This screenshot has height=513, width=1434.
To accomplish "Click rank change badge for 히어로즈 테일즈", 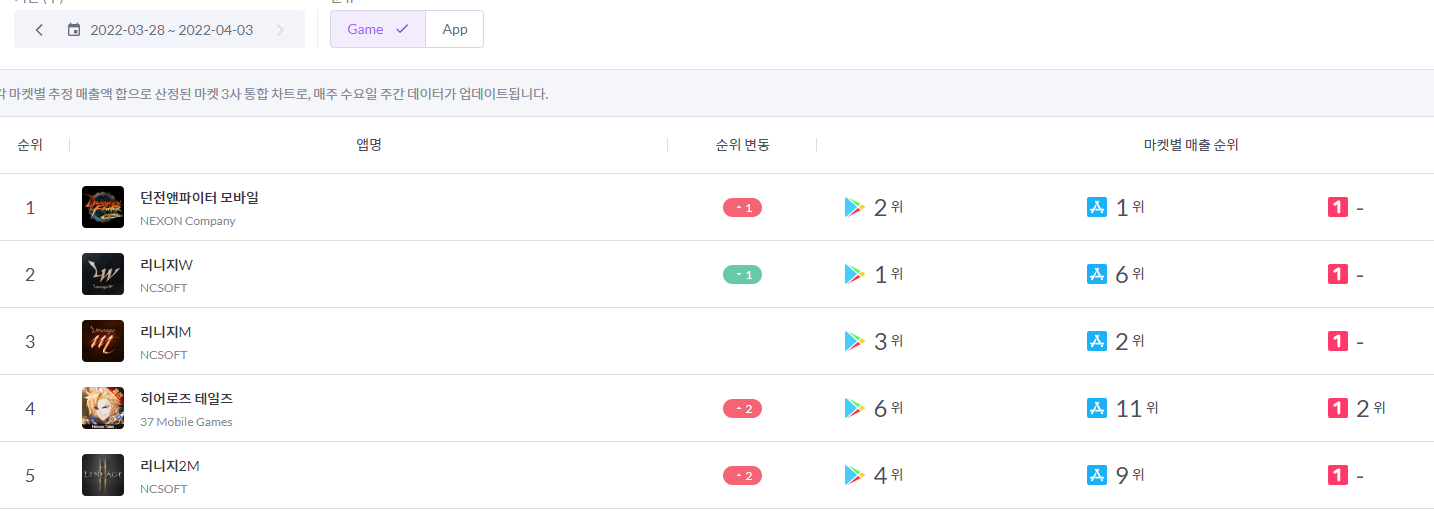I will click(x=742, y=408).
